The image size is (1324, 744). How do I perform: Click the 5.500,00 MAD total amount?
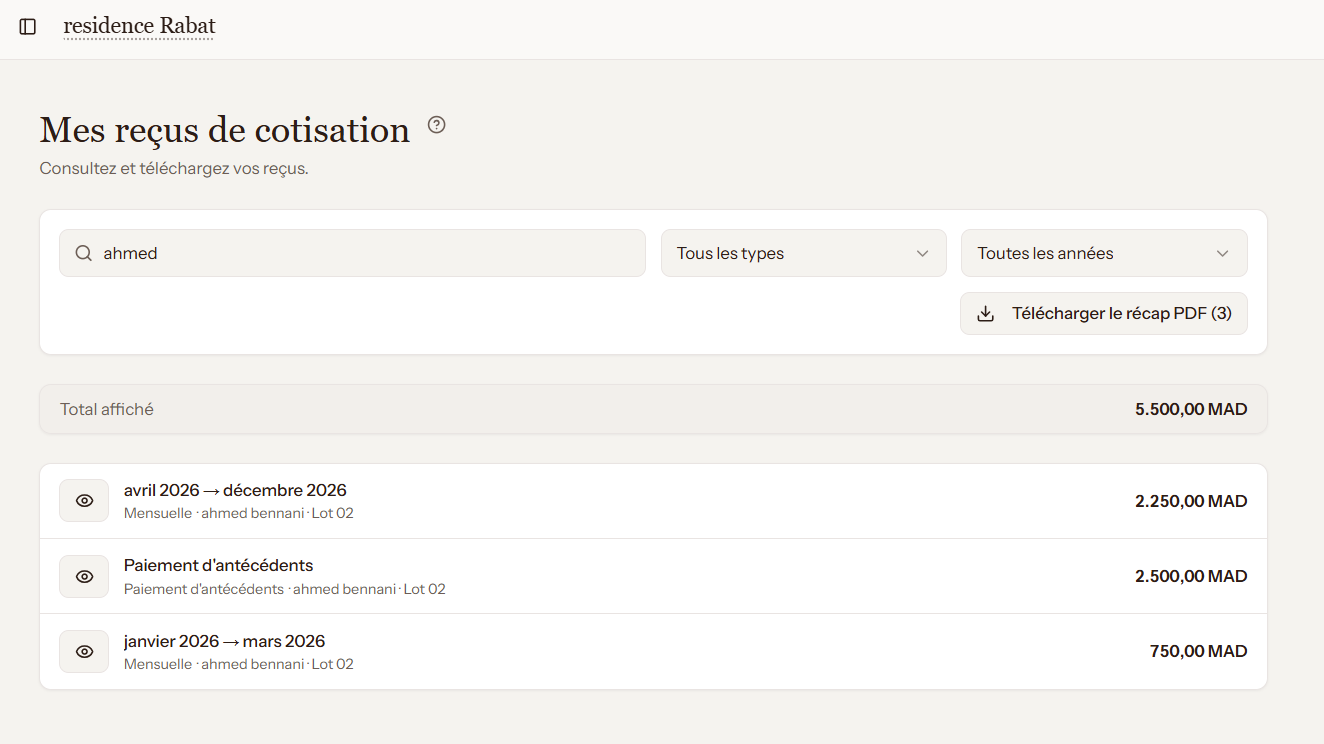pos(1191,409)
